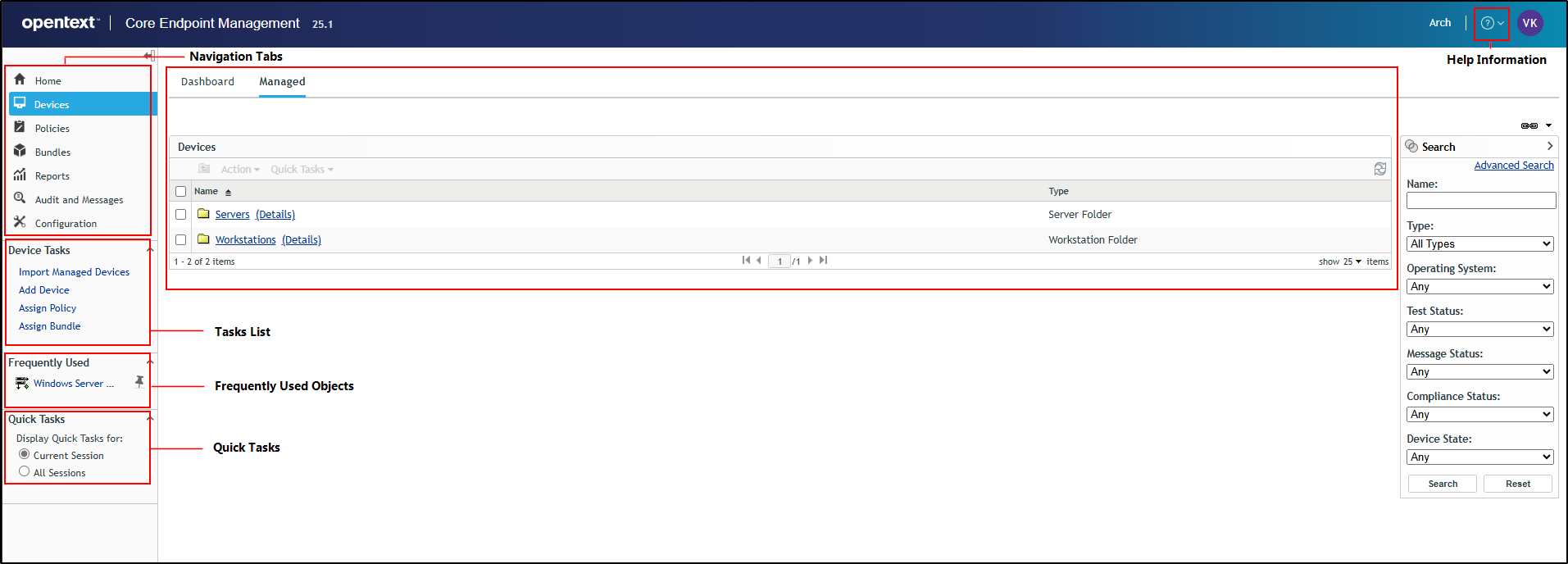Viewport: 1568px width, 564px height.
Task: Check the Workstations row checkbox
Action: pyautogui.click(x=181, y=239)
